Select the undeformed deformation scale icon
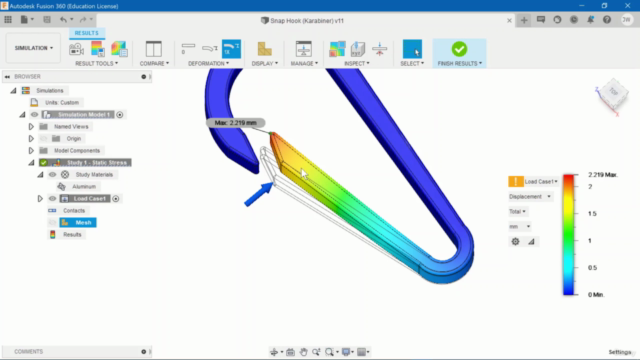 [x=188, y=49]
